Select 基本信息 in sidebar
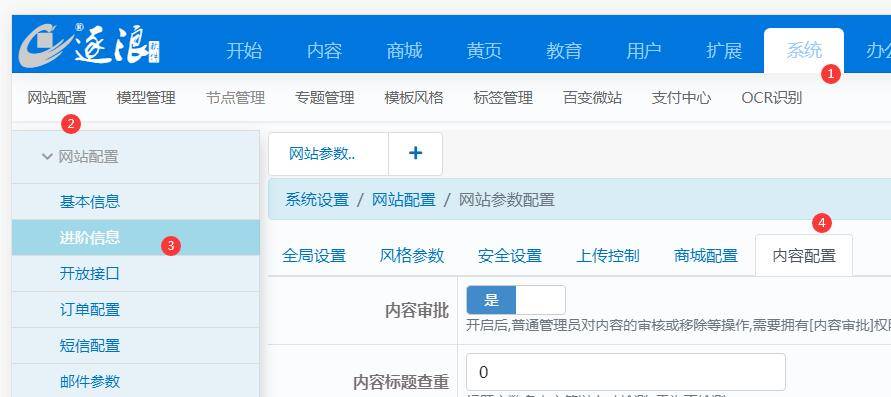Screen dimensions: 891x397 [x=135, y=202]
